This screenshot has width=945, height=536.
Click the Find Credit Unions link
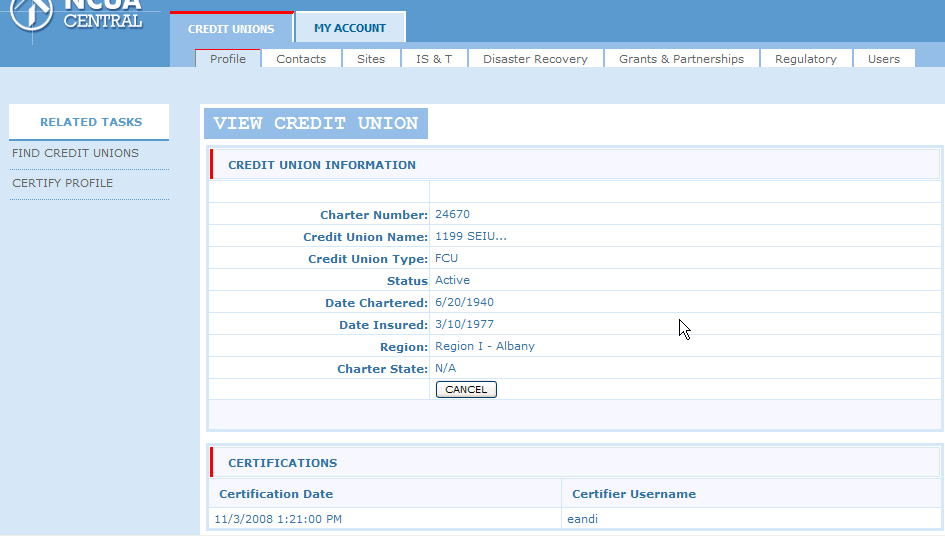click(x=76, y=153)
